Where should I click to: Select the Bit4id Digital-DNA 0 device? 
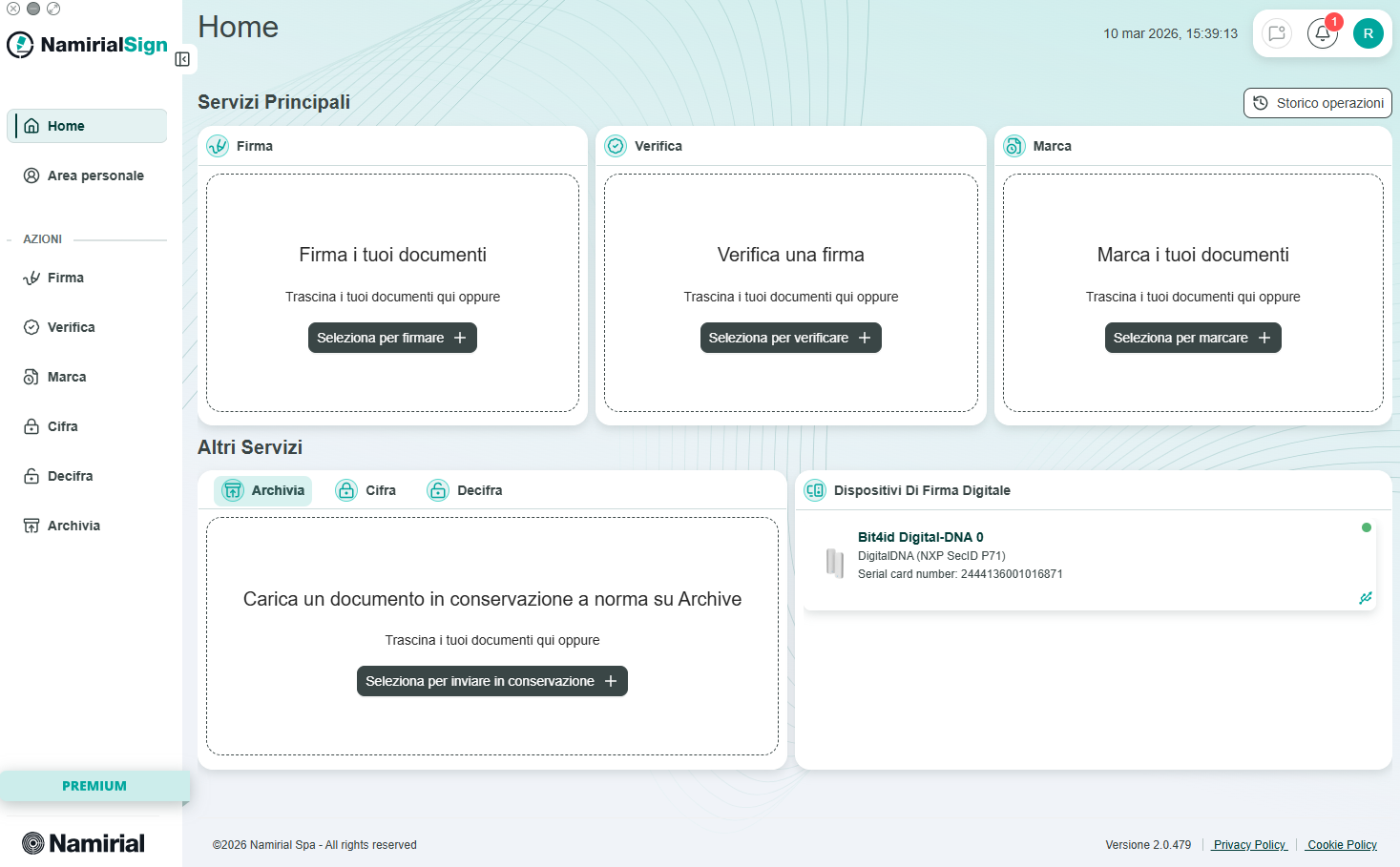tap(1090, 563)
